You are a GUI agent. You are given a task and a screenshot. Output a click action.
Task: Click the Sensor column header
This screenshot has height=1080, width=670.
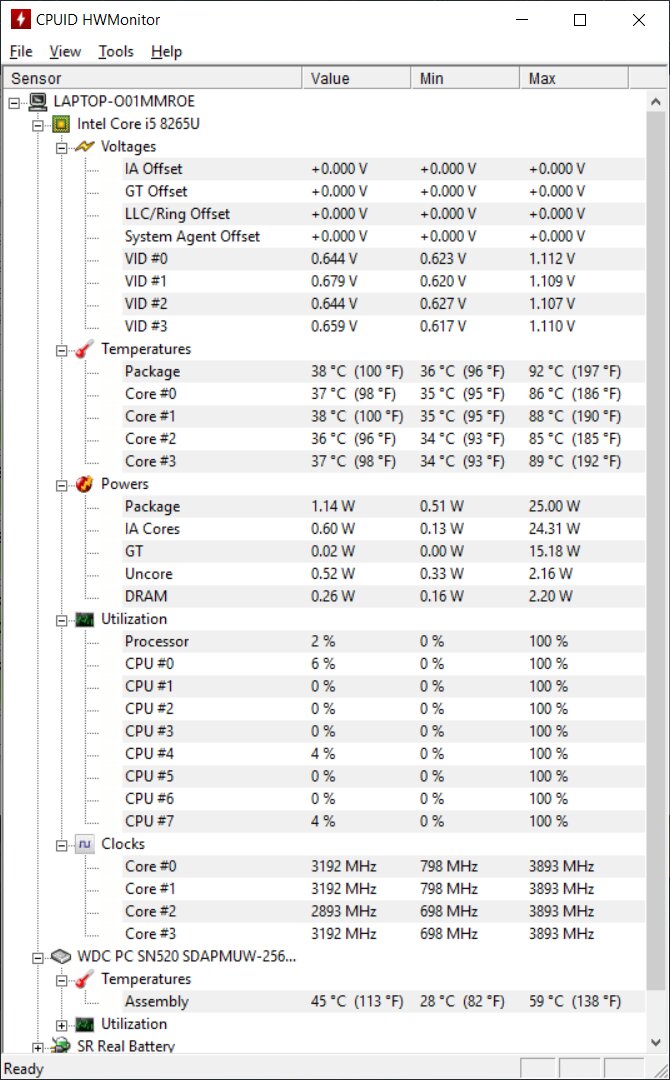pos(153,79)
